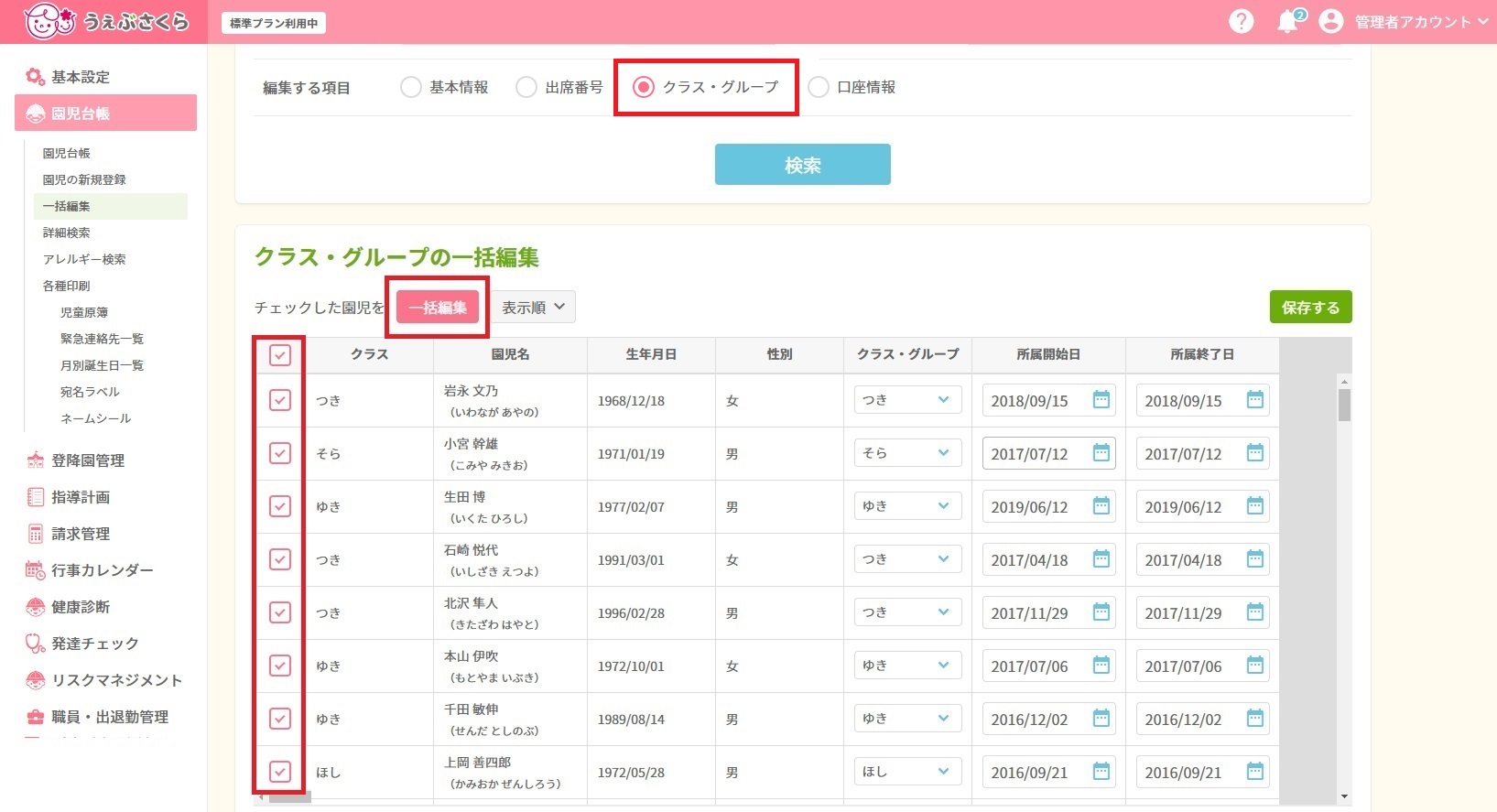
Task: Open class dropdown for 北沢 隼人
Action: click(907, 612)
